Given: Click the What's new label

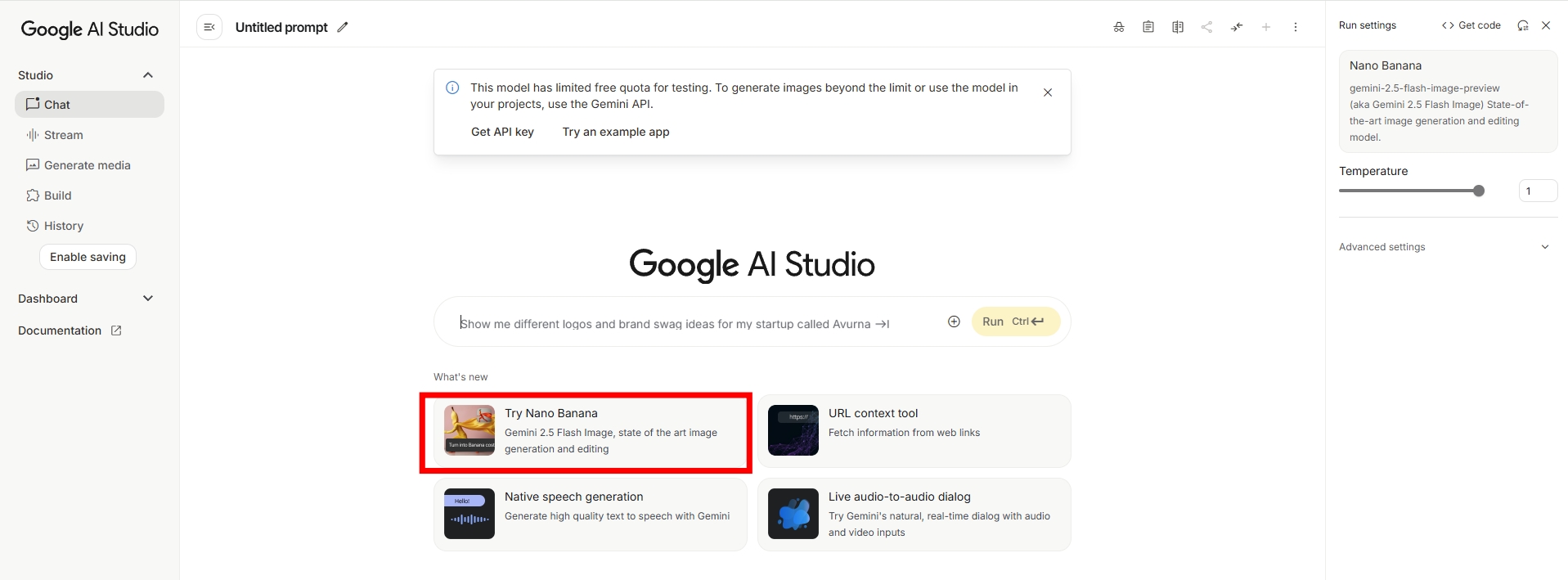Looking at the screenshot, I should coord(461,377).
